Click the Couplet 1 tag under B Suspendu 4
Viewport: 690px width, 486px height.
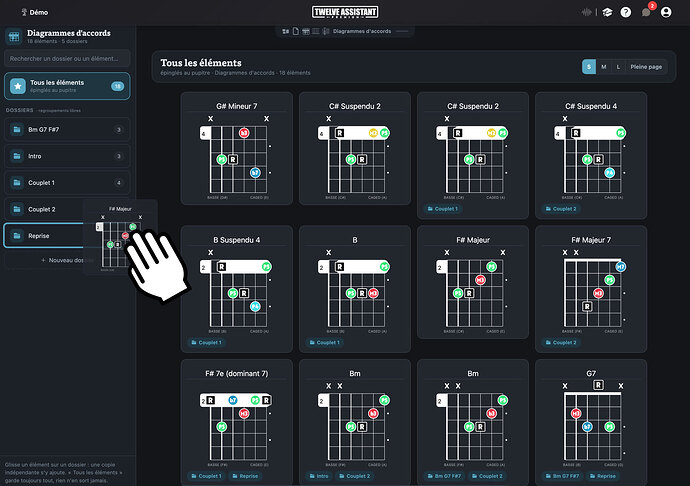coord(207,342)
